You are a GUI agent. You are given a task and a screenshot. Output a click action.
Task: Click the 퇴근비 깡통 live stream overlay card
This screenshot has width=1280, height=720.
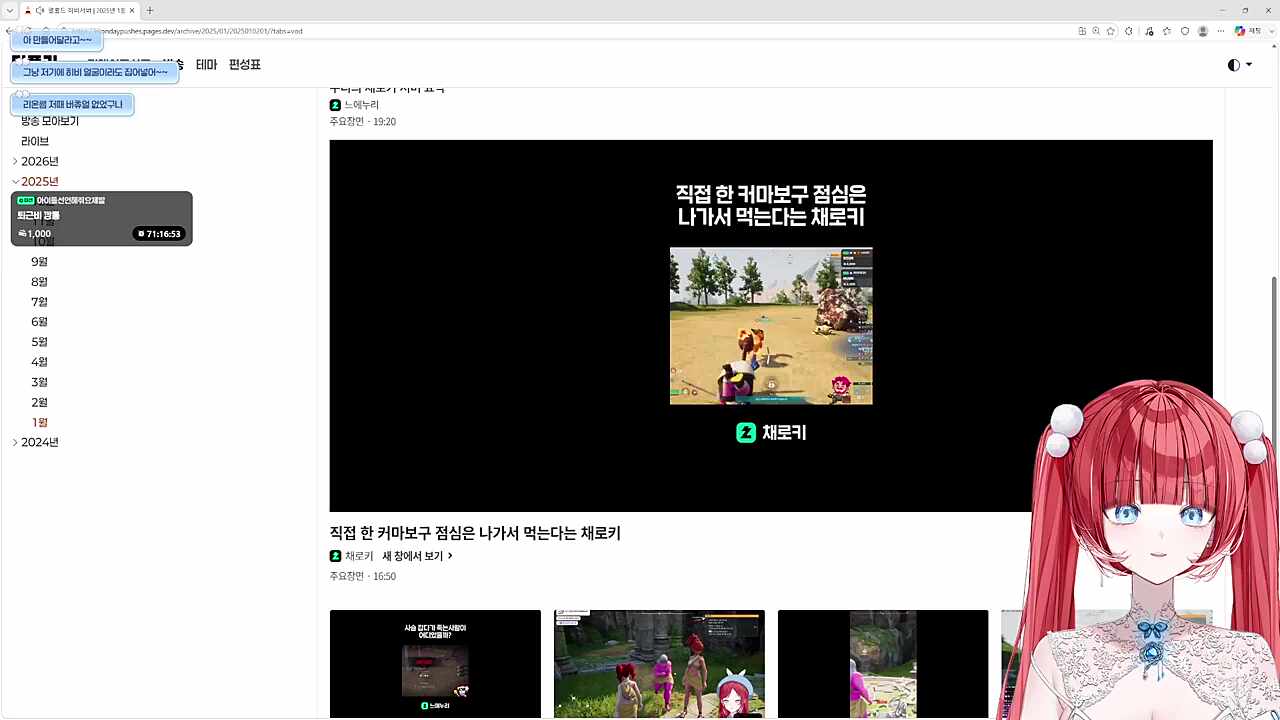click(x=101, y=218)
